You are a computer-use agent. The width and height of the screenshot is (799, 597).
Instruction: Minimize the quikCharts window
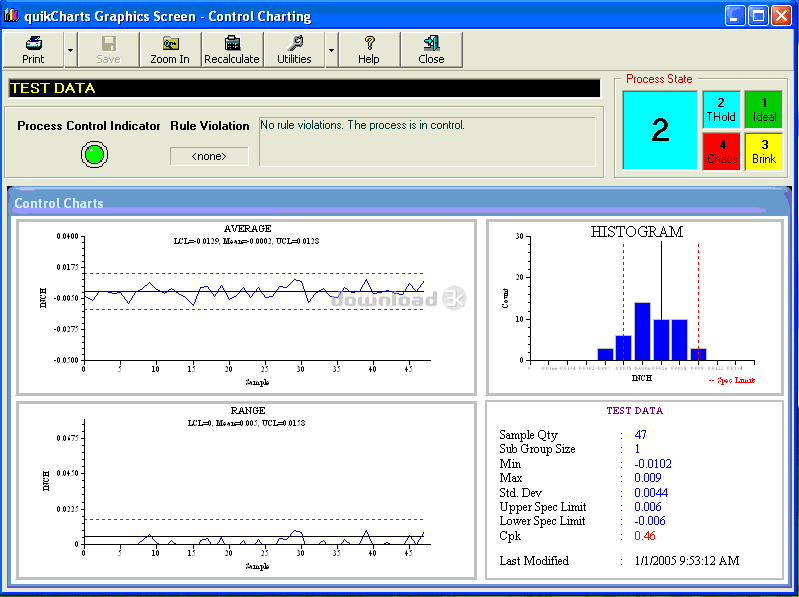pos(735,16)
